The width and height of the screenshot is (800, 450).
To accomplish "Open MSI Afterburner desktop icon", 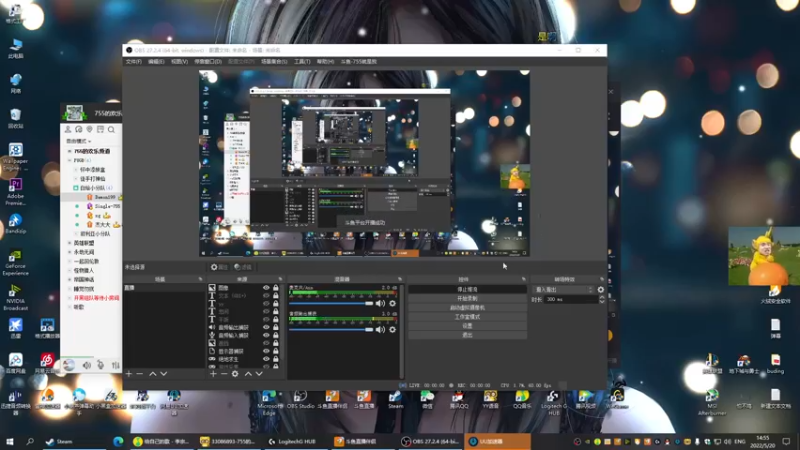I will coord(712,402).
